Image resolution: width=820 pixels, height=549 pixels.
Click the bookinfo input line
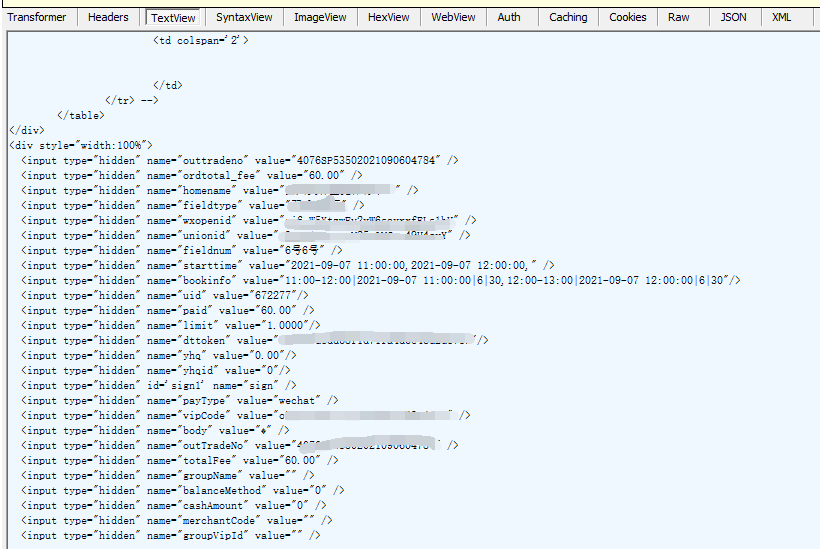coord(381,281)
